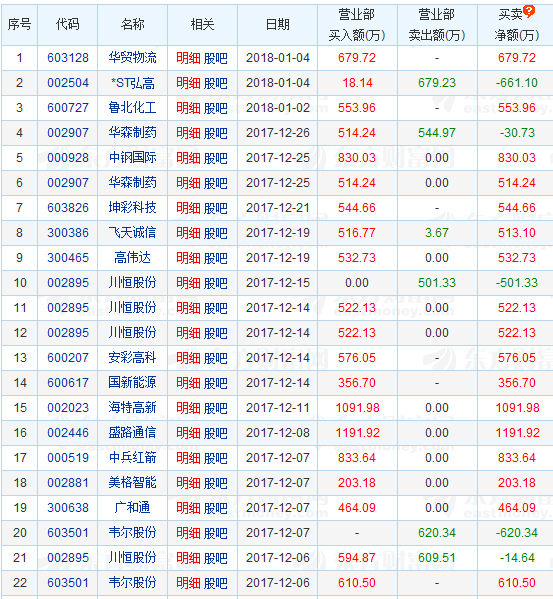Select net amount -661.10 cell

[x=517, y=83]
